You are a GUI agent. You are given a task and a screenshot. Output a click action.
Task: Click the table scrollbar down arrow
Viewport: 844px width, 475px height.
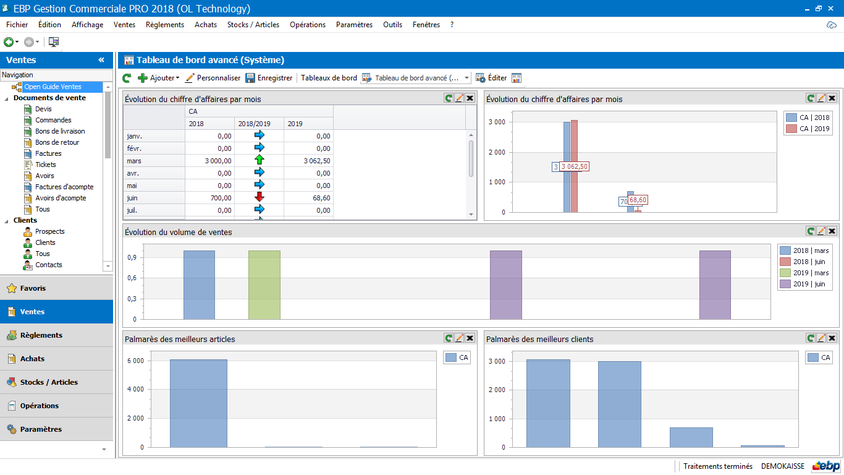point(471,214)
